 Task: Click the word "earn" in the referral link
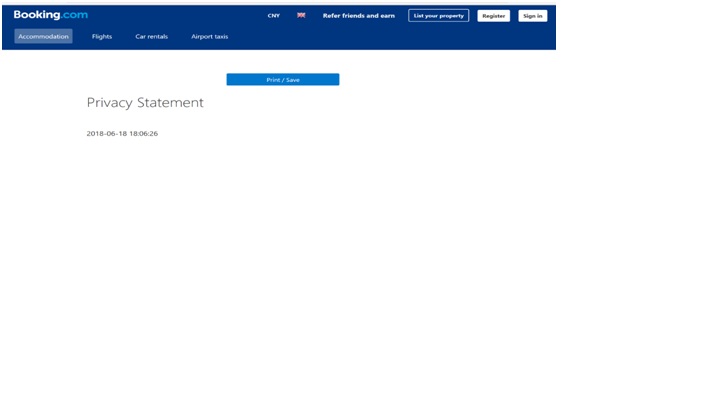pyautogui.click(x=387, y=16)
